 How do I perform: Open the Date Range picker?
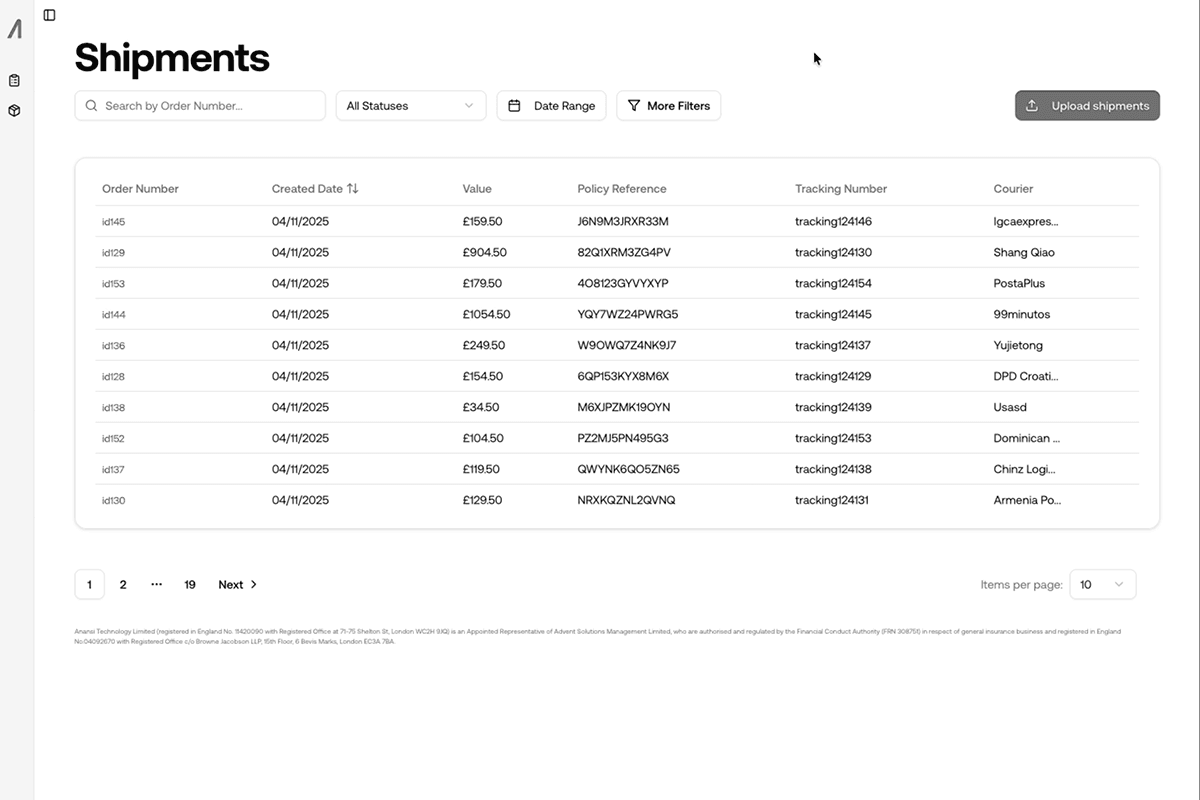pos(551,106)
